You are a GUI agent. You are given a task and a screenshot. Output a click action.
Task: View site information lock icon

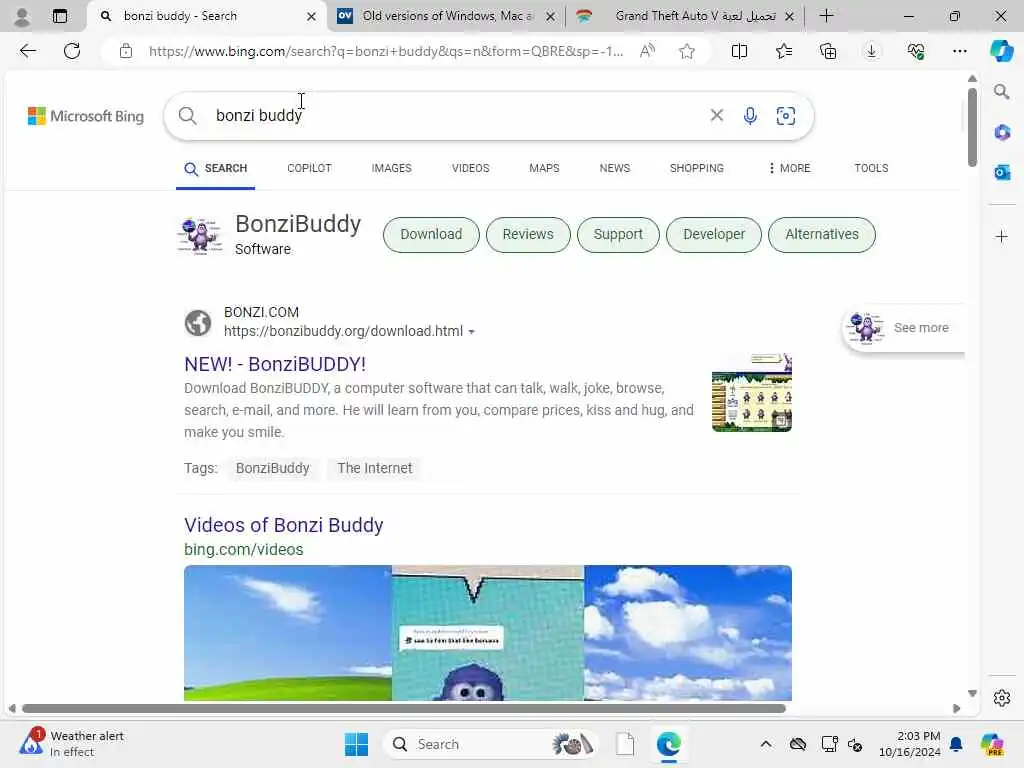(125, 51)
